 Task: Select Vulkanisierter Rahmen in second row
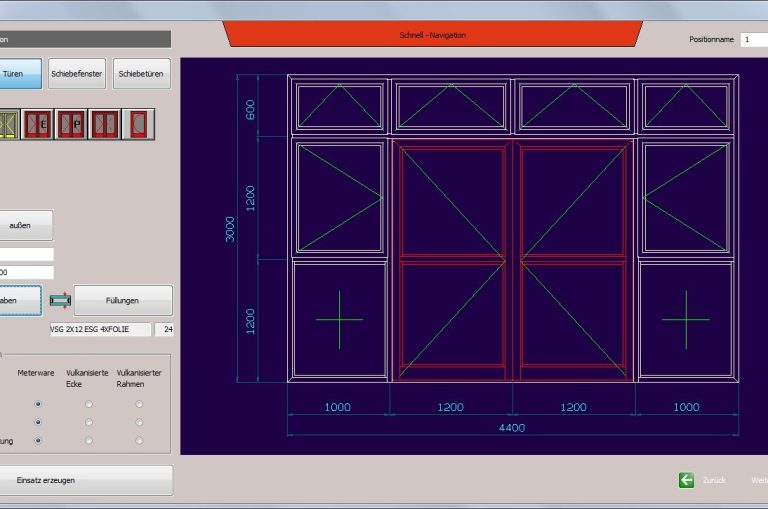point(139,422)
